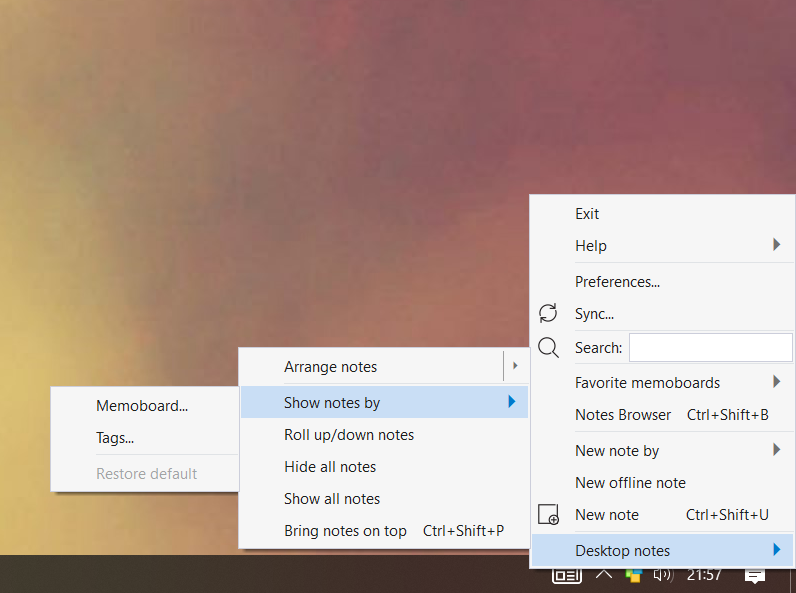Expand the New note by submenu arrow
Viewport: 796px width, 593px height.
(x=777, y=449)
